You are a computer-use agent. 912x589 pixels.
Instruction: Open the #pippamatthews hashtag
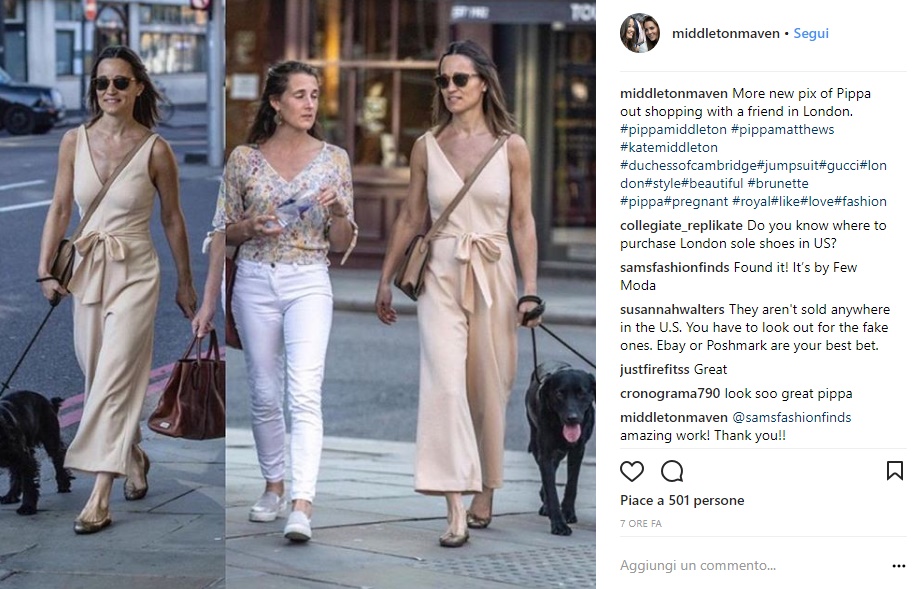(x=782, y=130)
